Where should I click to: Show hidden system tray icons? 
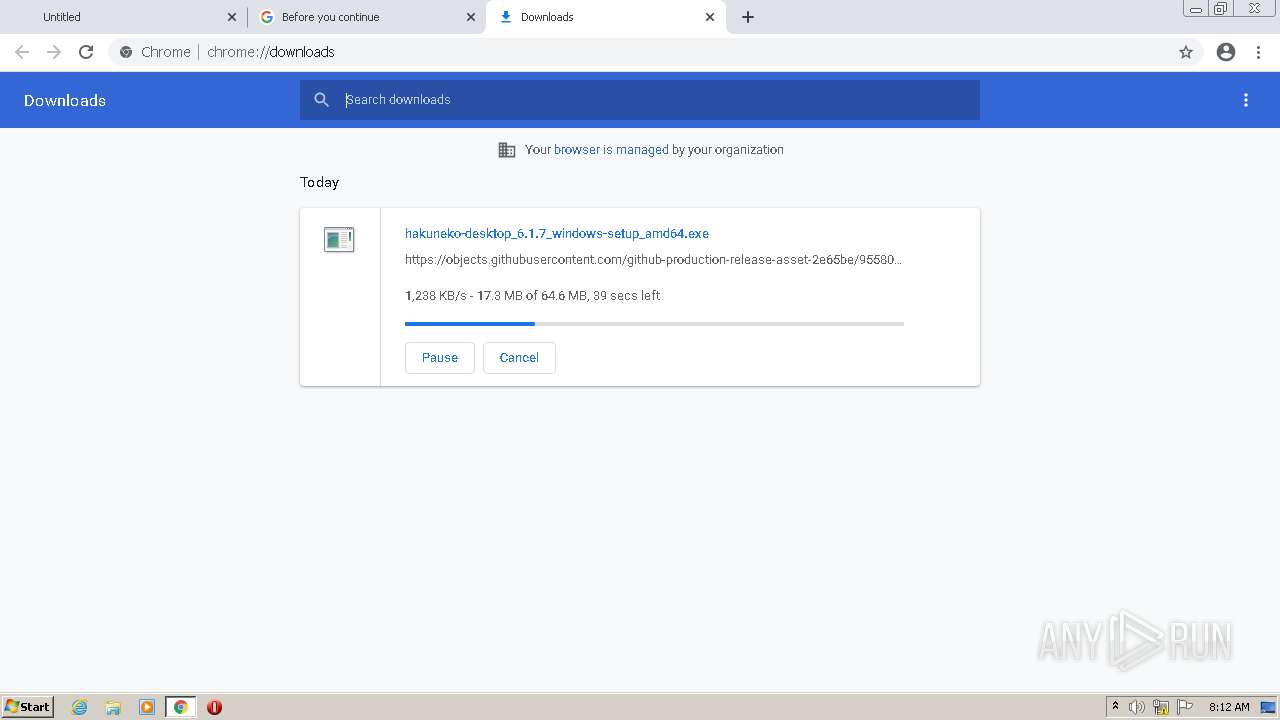pos(1115,707)
